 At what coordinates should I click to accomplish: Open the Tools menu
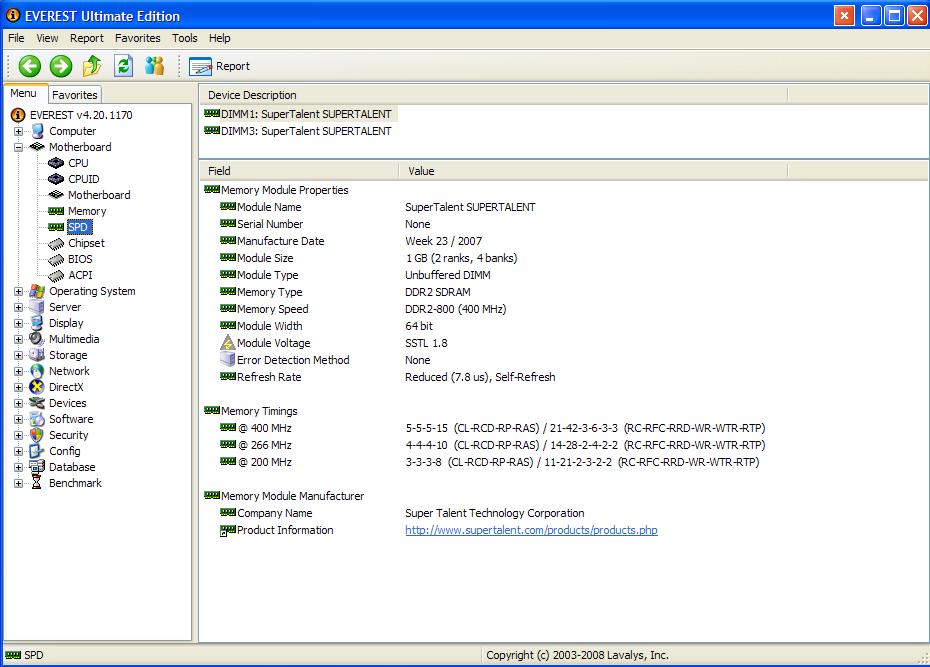click(184, 38)
